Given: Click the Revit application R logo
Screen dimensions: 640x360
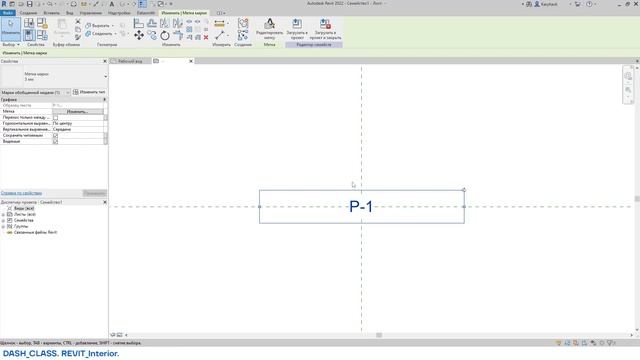Looking at the screenshot, I should pos(4,4).
